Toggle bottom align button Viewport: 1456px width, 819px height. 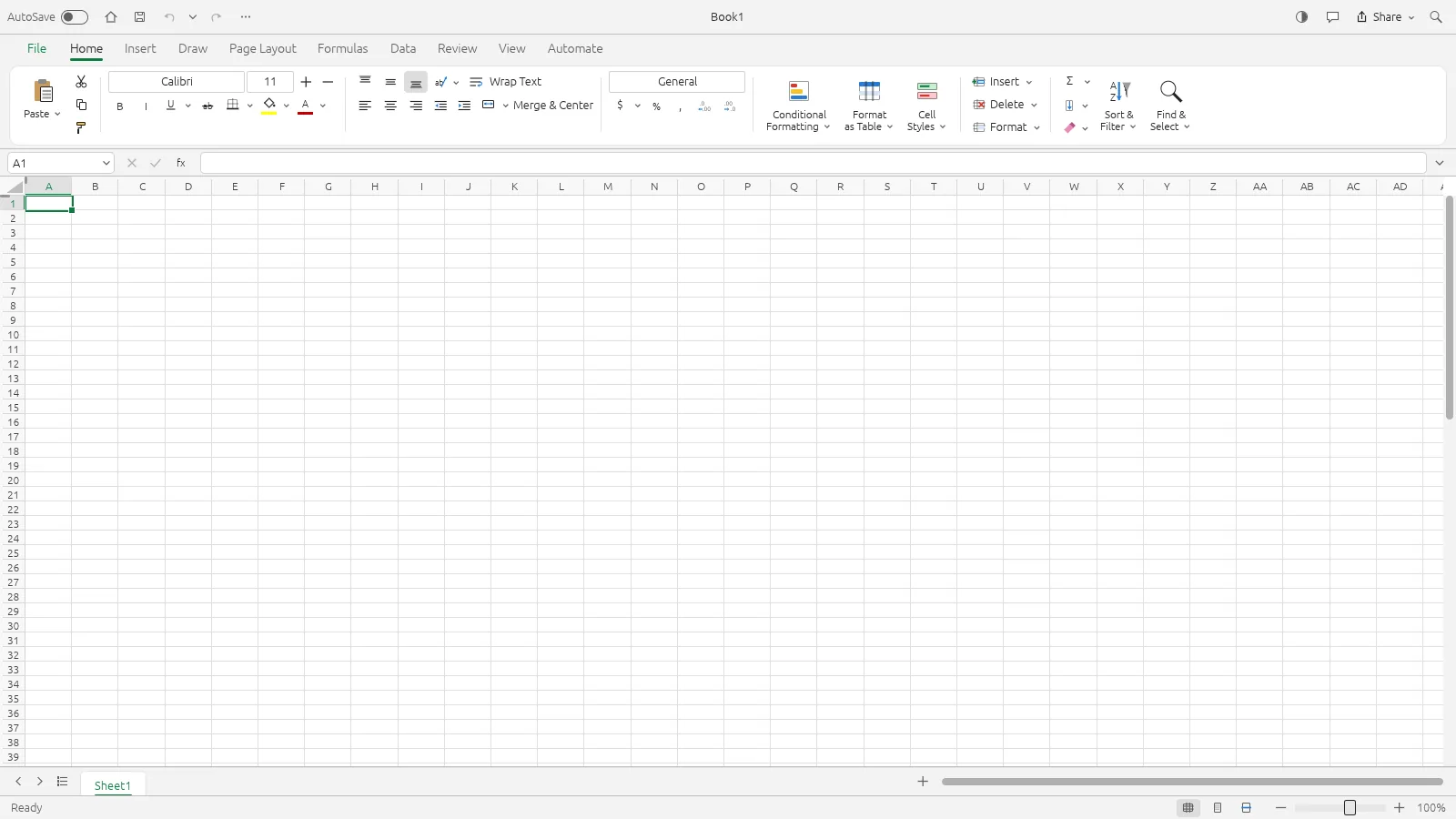[416, 82]
